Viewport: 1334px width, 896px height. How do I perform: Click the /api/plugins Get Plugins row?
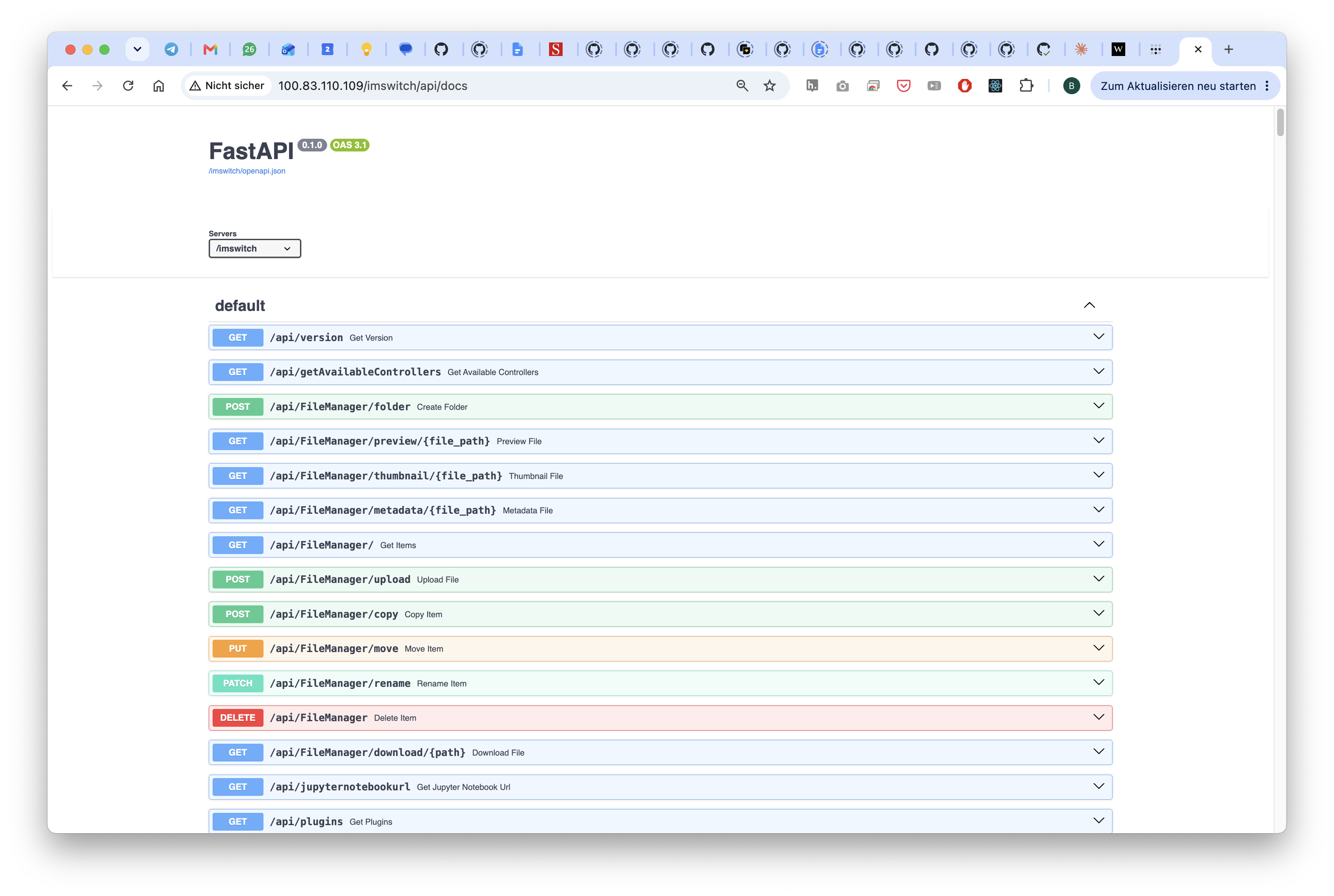click(660, 821)
